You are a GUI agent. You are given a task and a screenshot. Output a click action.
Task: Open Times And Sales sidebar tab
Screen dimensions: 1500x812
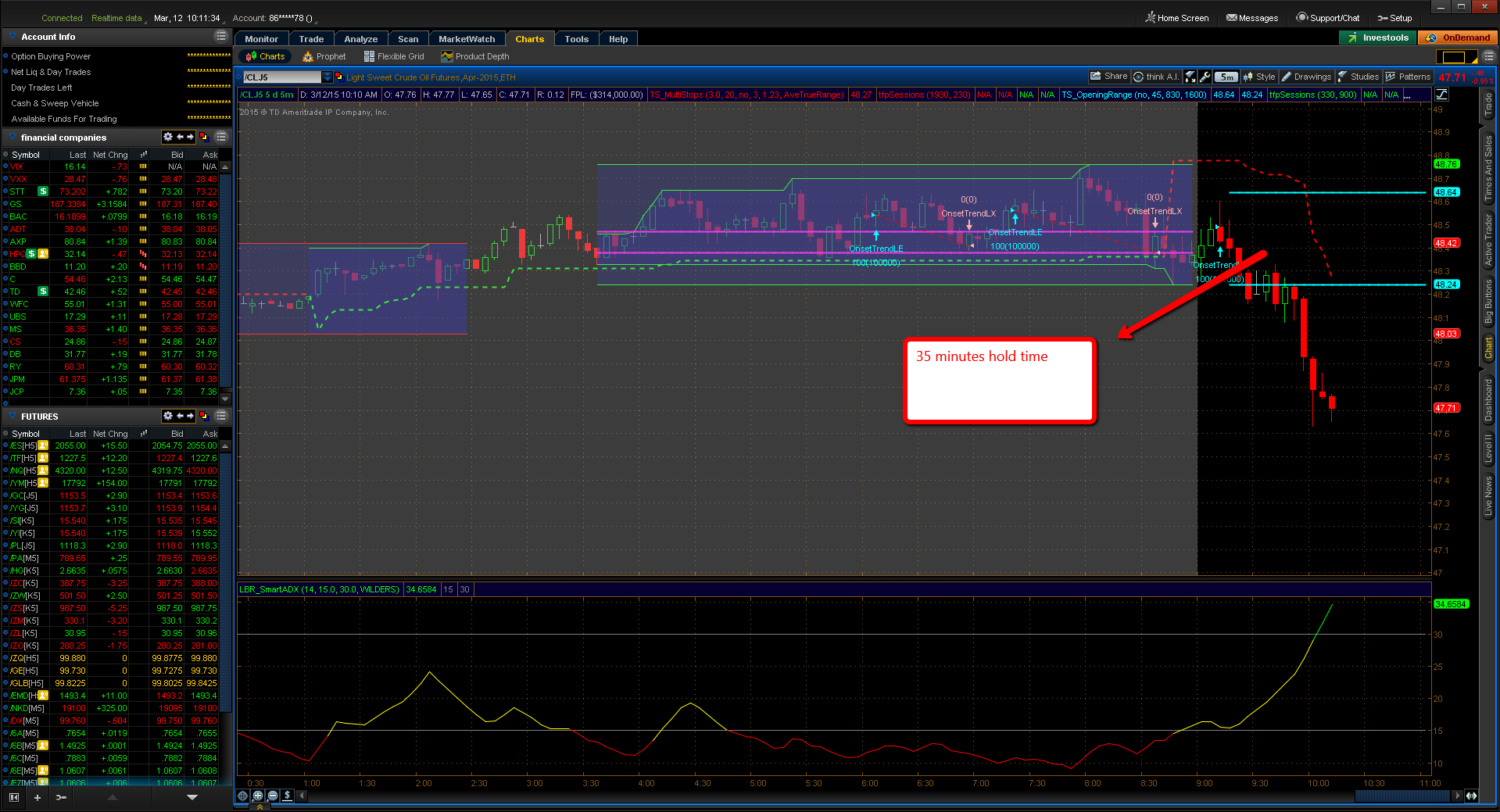pos(1488,168)
